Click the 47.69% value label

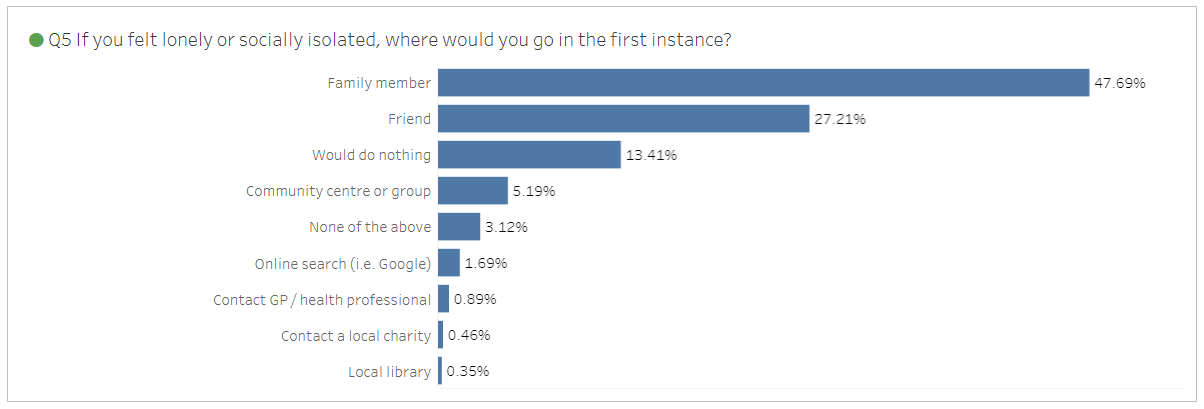coord(1120,83)
